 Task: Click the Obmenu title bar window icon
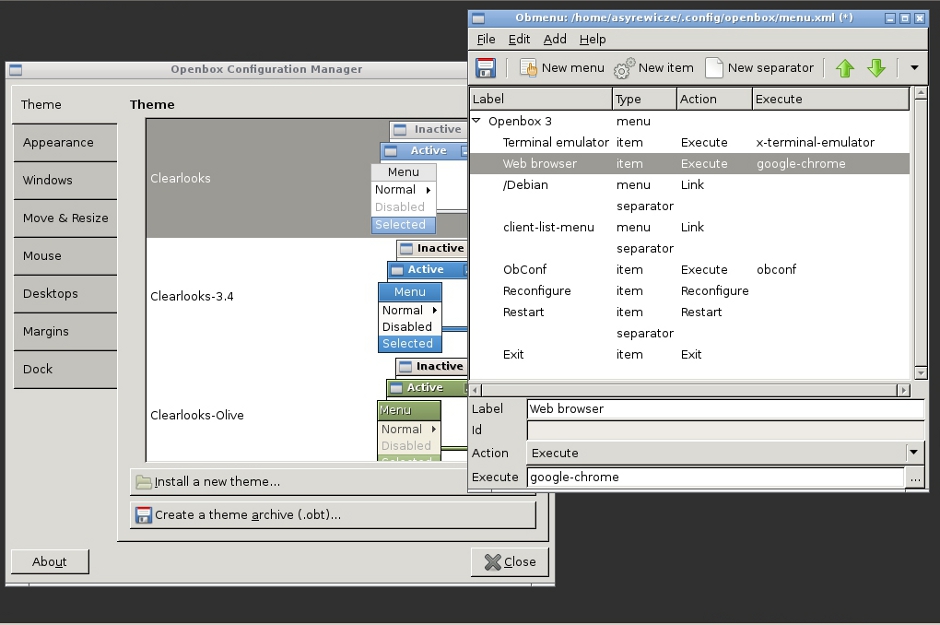[x=478, y=18]
